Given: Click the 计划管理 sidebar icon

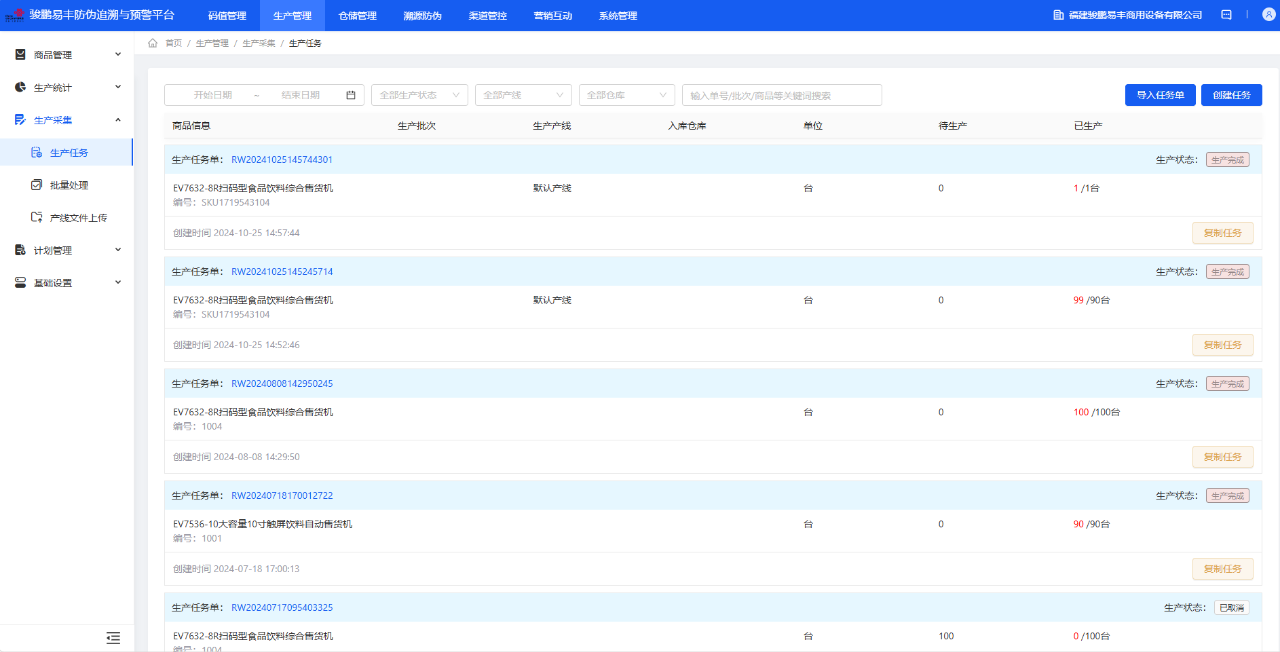Looking at the screenshot, I should [20, 250].
